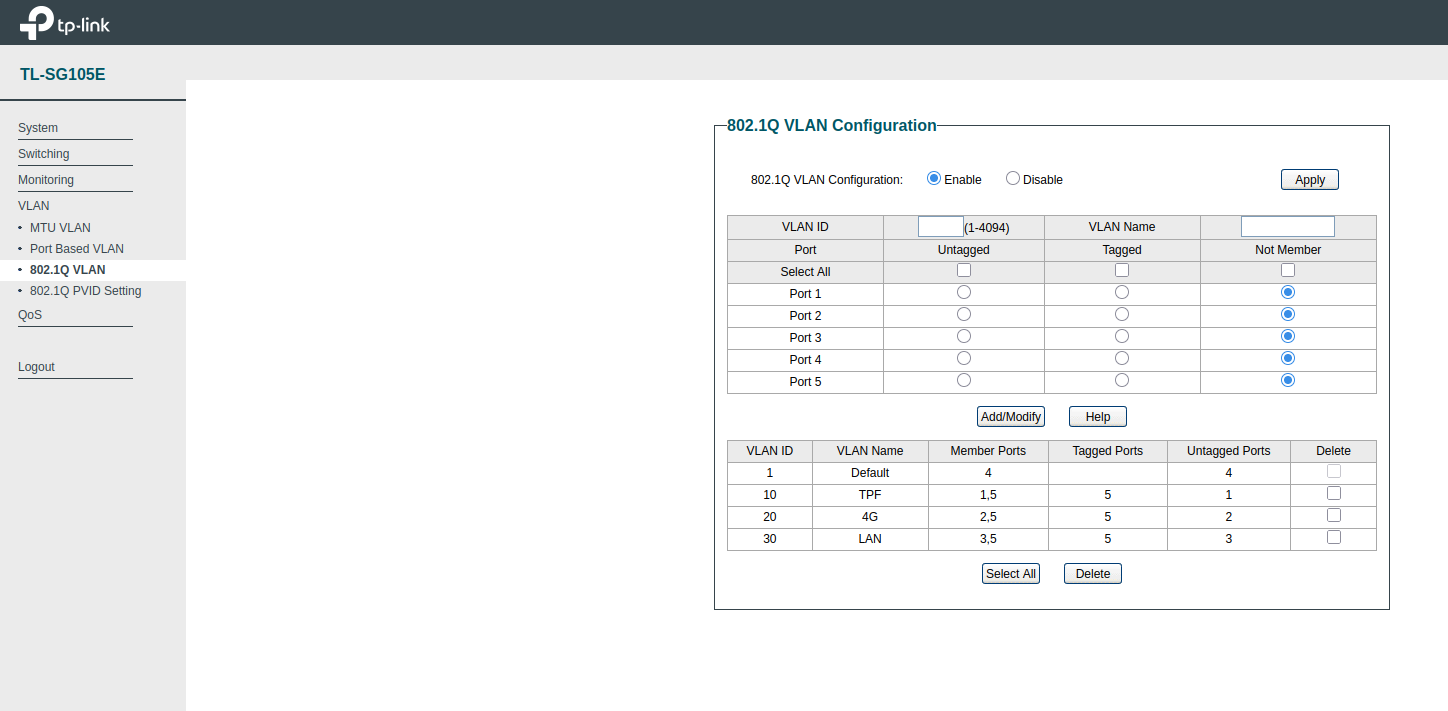This screenshot has width=1448, height=711.
Task: Set Port 4 to Untagged
Action: point(964,358)
